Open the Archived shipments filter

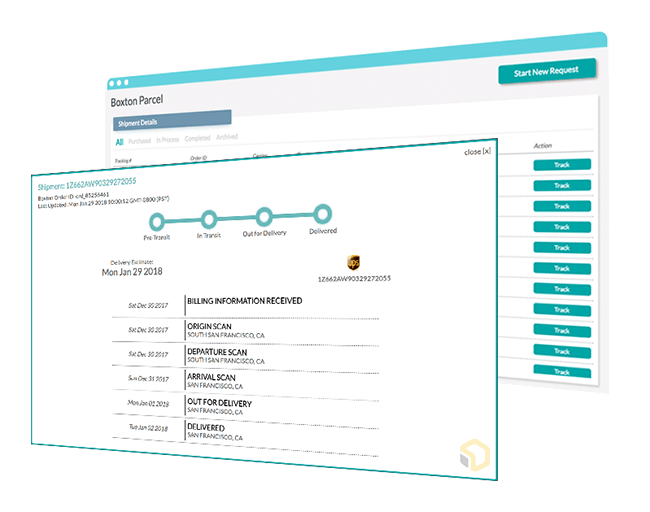(227, 136)
